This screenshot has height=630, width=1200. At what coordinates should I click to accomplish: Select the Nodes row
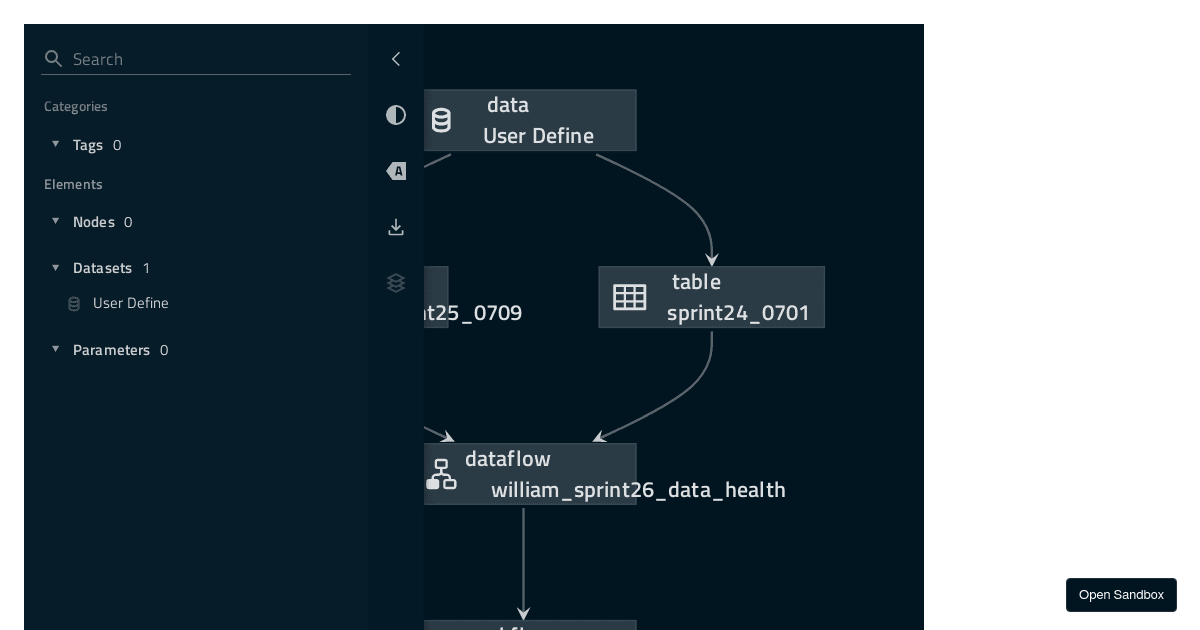(x=196, y=222)
